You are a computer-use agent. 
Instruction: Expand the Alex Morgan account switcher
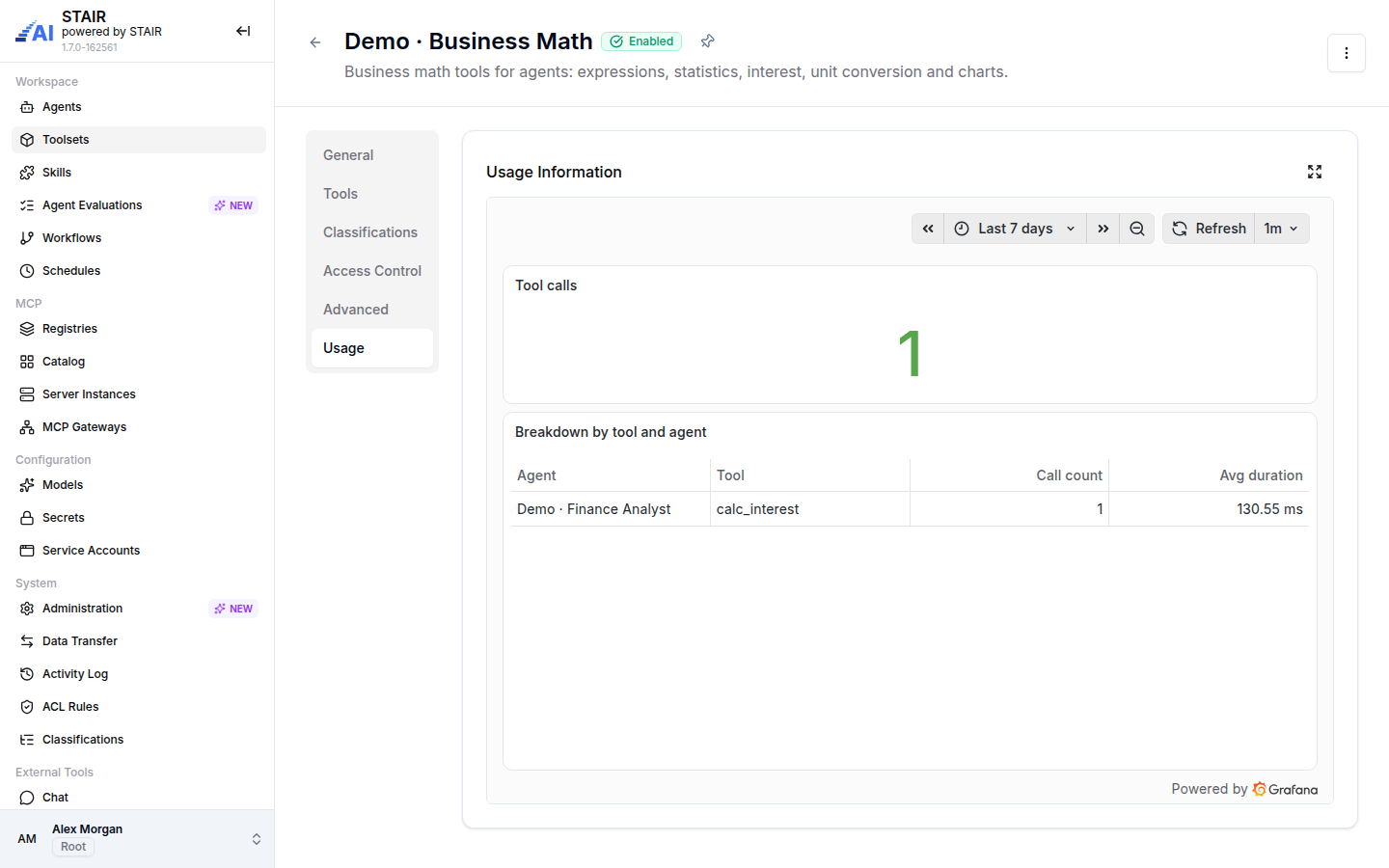click(137, 839)
